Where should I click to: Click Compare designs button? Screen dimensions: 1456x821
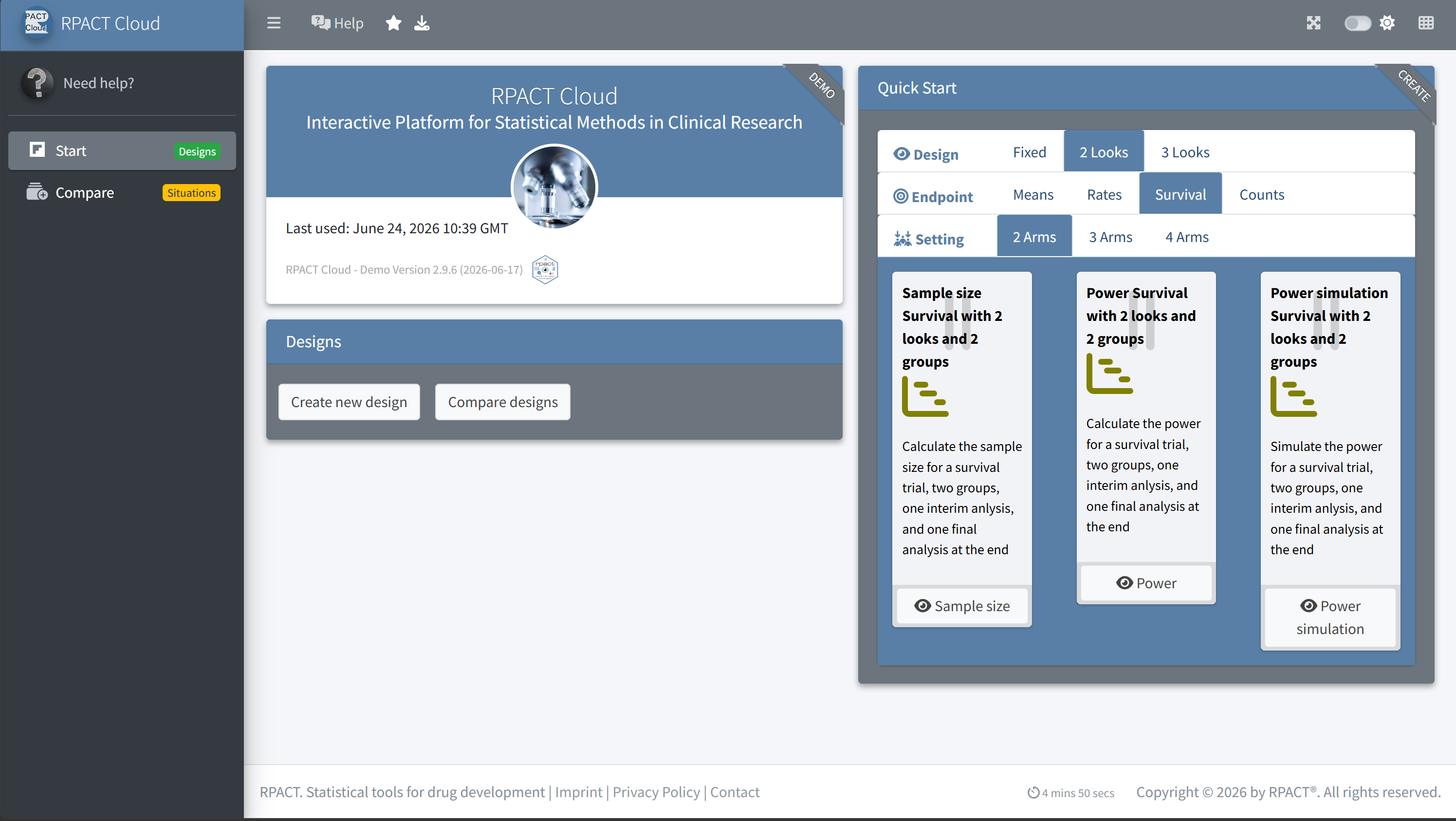tap(502, 402)
